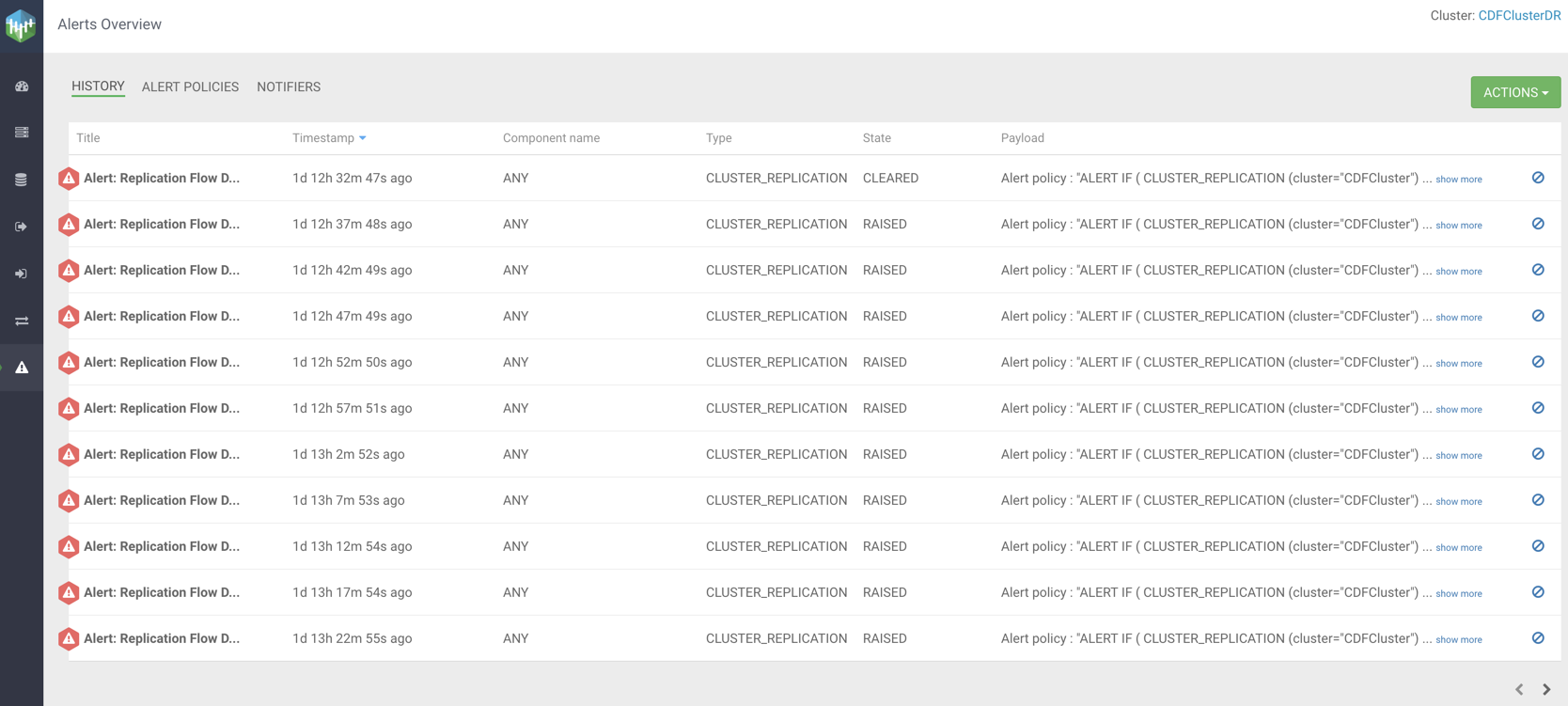The width and height of the screenshot is (1568, 706).
Task: Switch to the ALERT POLICIES tab
Action: pos(190,86)
